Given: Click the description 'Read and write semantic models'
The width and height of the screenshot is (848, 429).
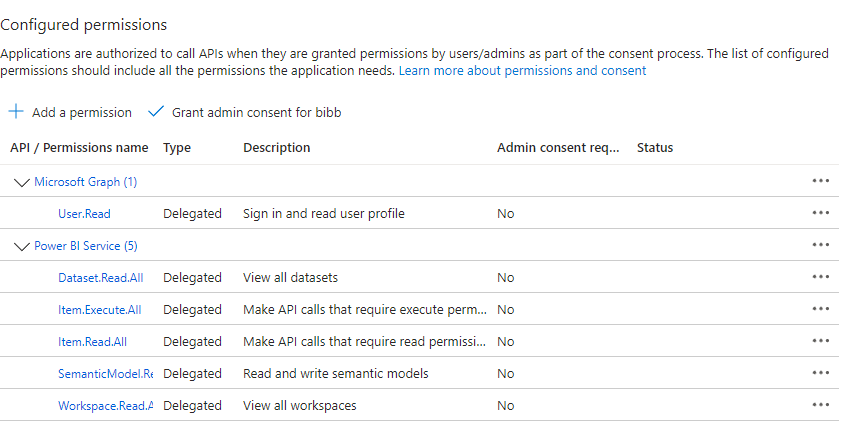Looking at the screenshot, I should pyautogui.click(x=335, y=373).
